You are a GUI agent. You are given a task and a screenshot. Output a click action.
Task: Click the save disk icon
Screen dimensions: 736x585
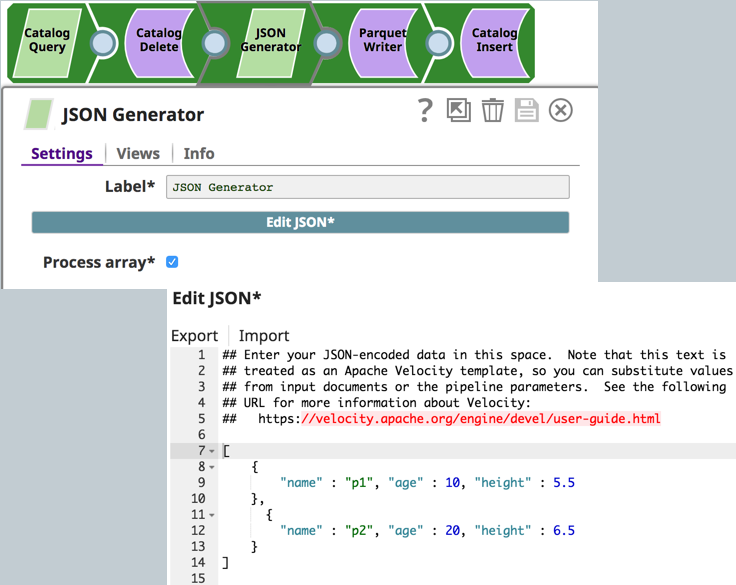[527, 110]
